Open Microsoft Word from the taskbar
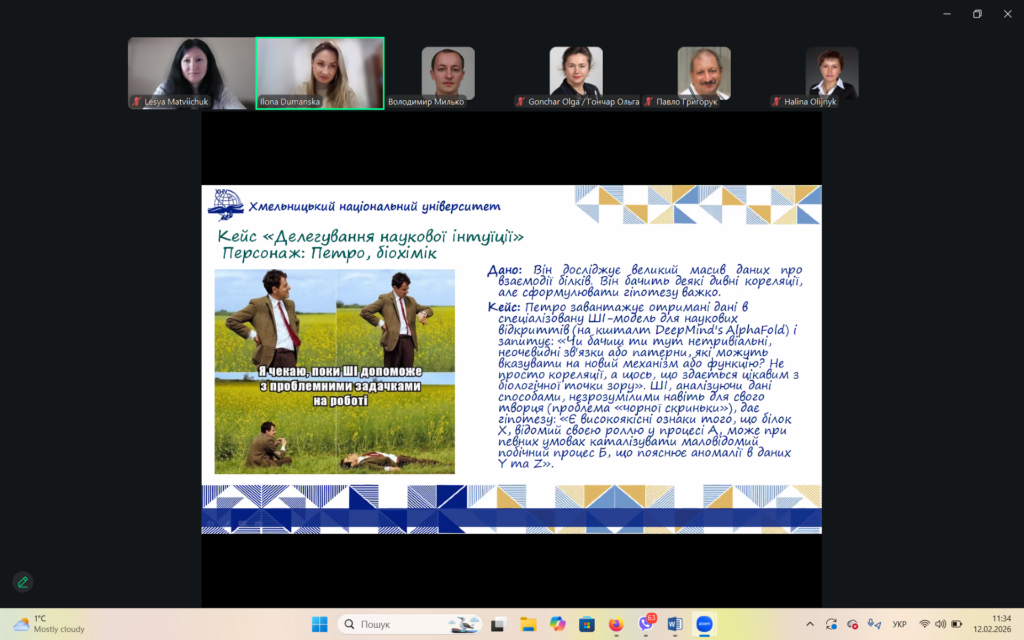 click(674, 624)
